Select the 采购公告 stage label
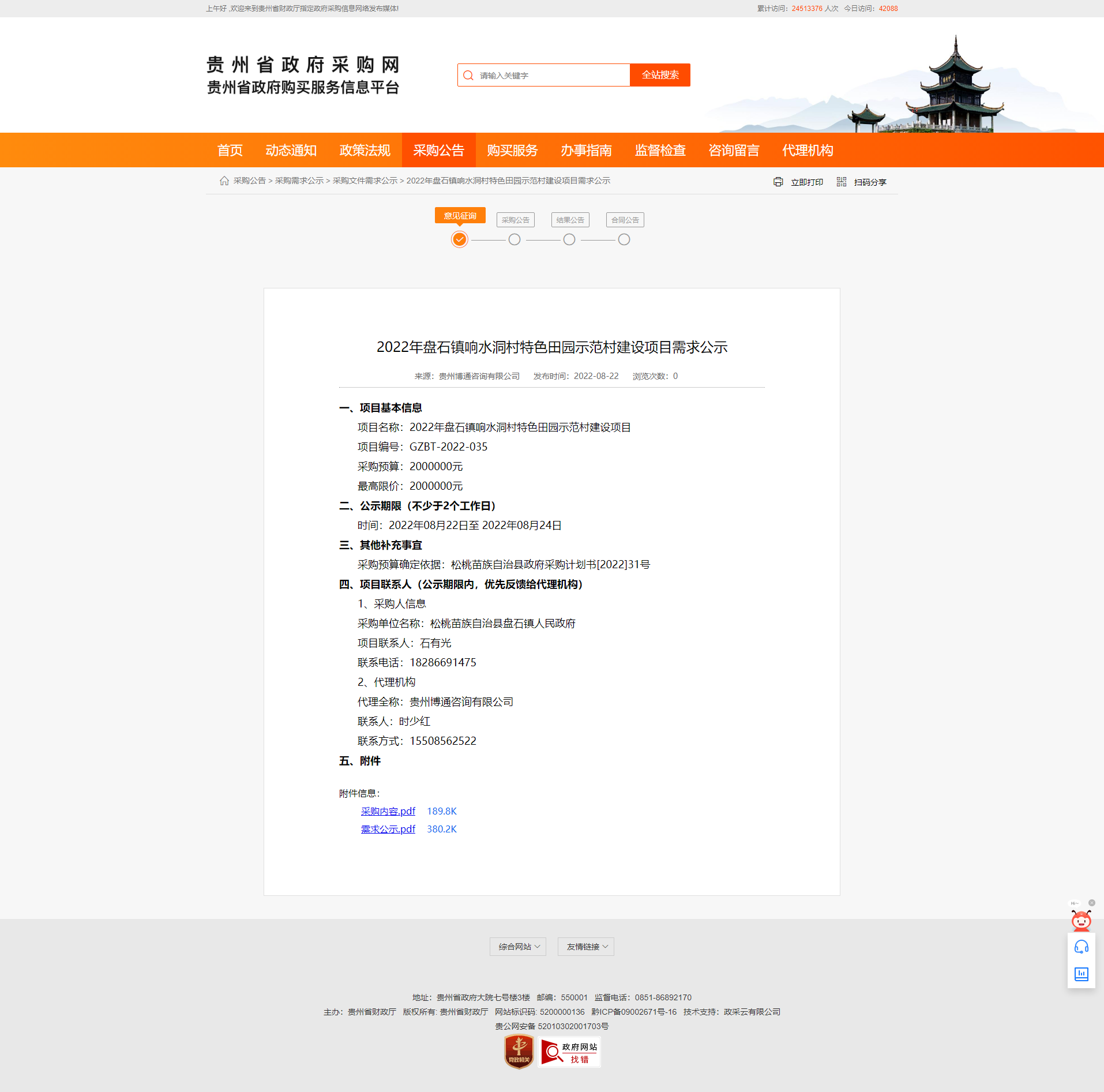This screenshot has width=1104, height=1092. [x=516, y=220]
